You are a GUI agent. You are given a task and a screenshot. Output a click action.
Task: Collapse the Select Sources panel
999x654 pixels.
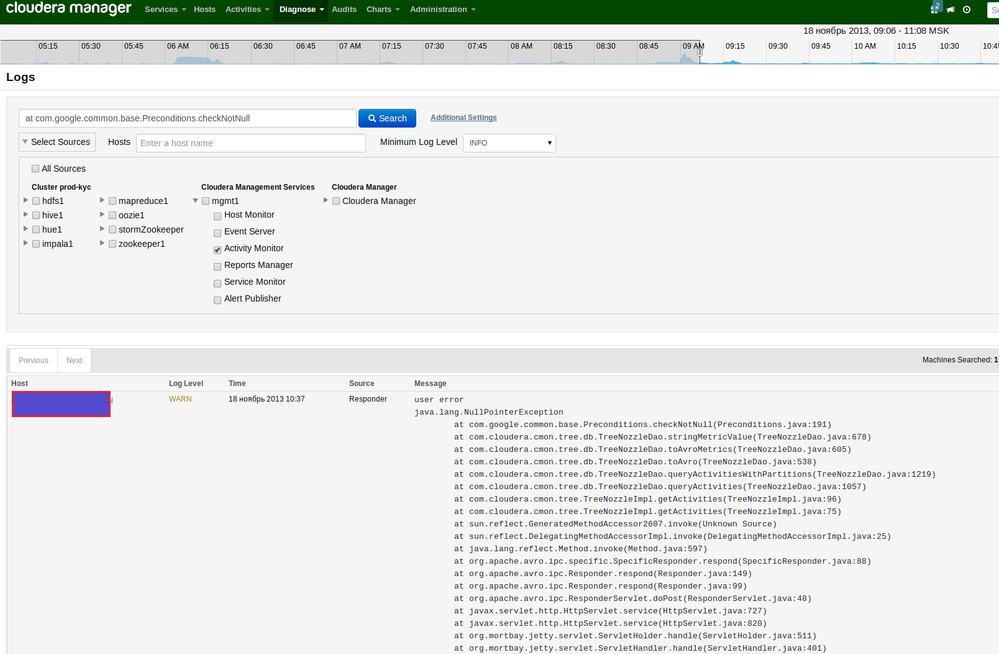(56, 142)
